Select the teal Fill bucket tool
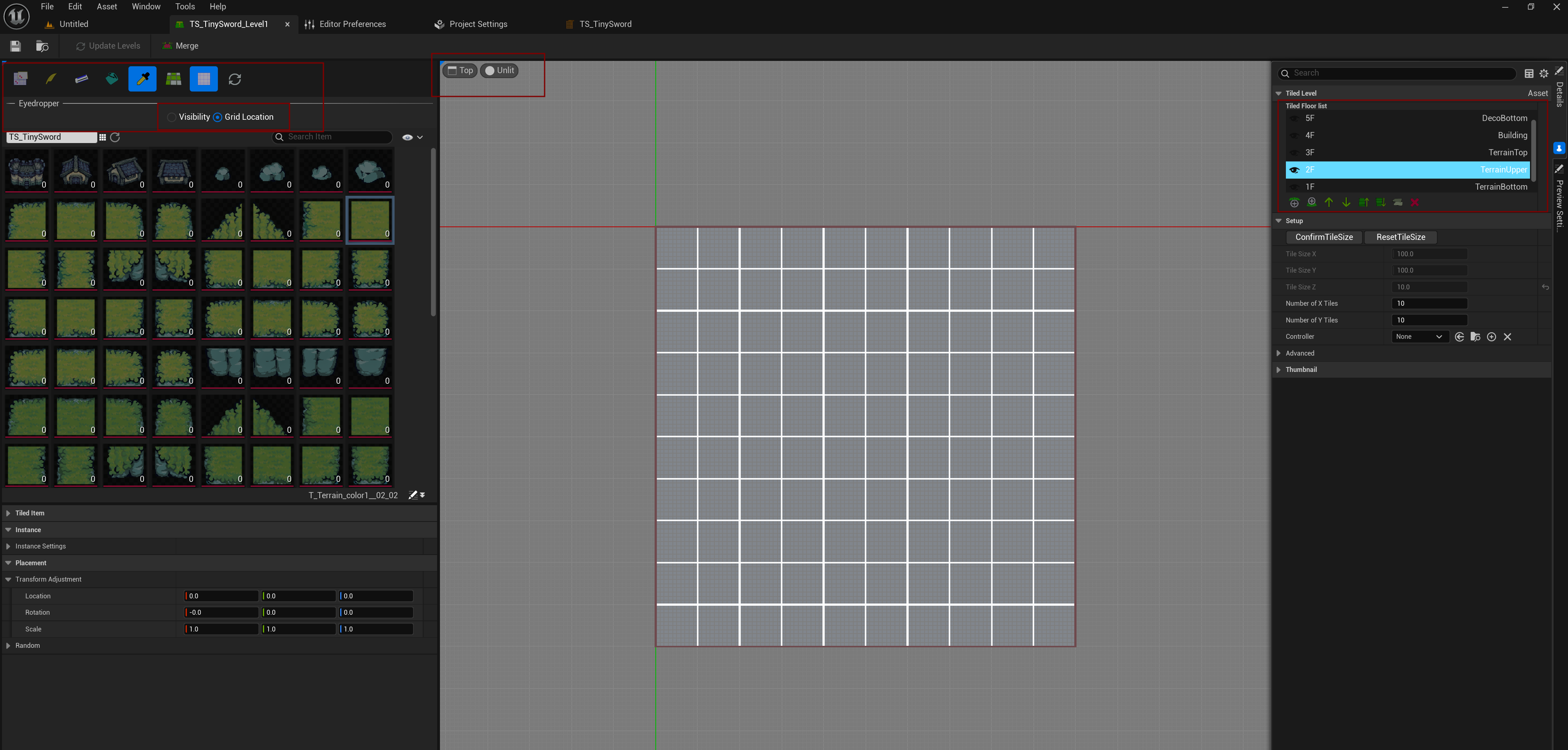This screenshot has height=750, width=1568. (x=112, y=78)
